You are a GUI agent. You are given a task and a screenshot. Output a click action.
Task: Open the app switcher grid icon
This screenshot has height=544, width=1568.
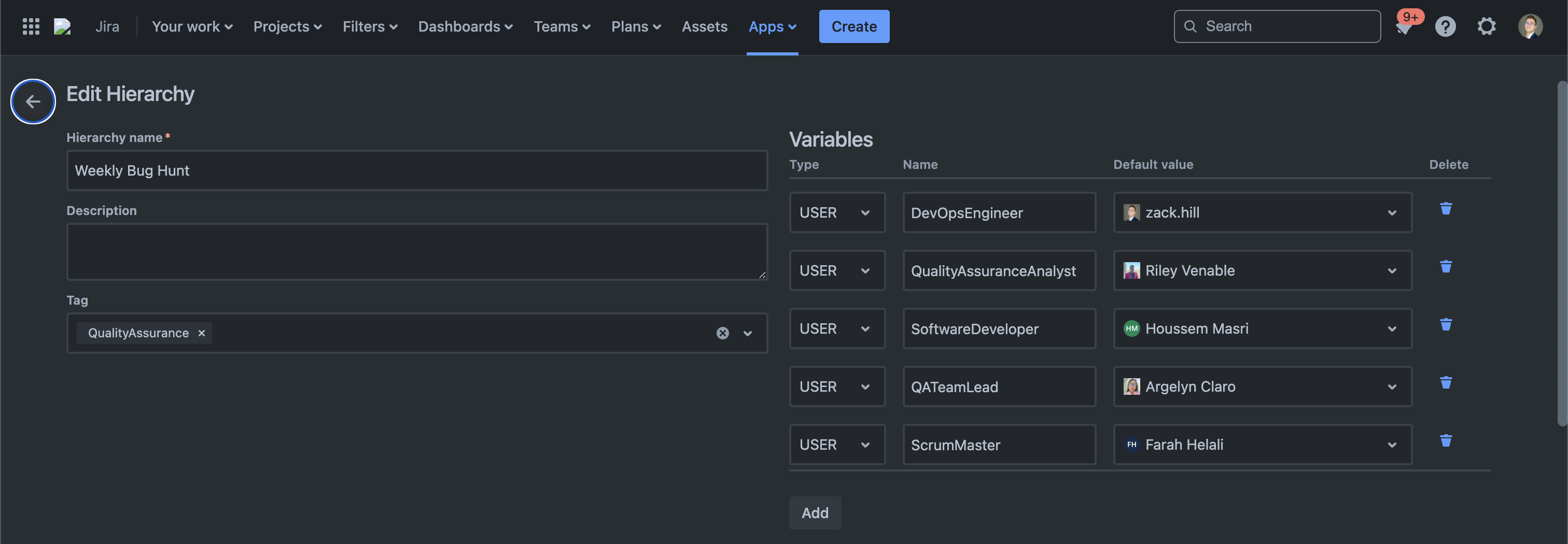click(x=31, y=26)
